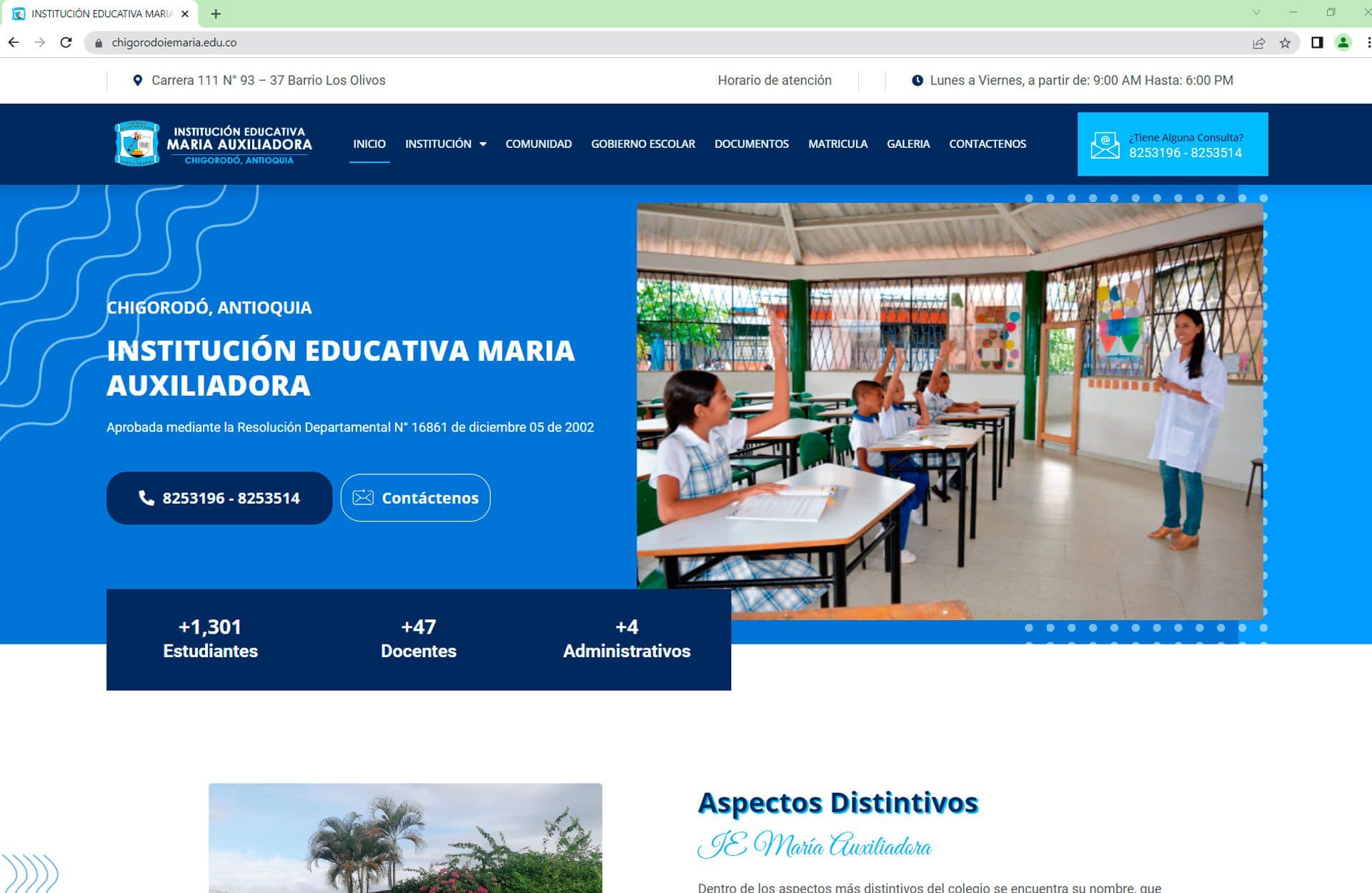Click the Lunes a Viernes schedule text

click(x=1081, y=81)
